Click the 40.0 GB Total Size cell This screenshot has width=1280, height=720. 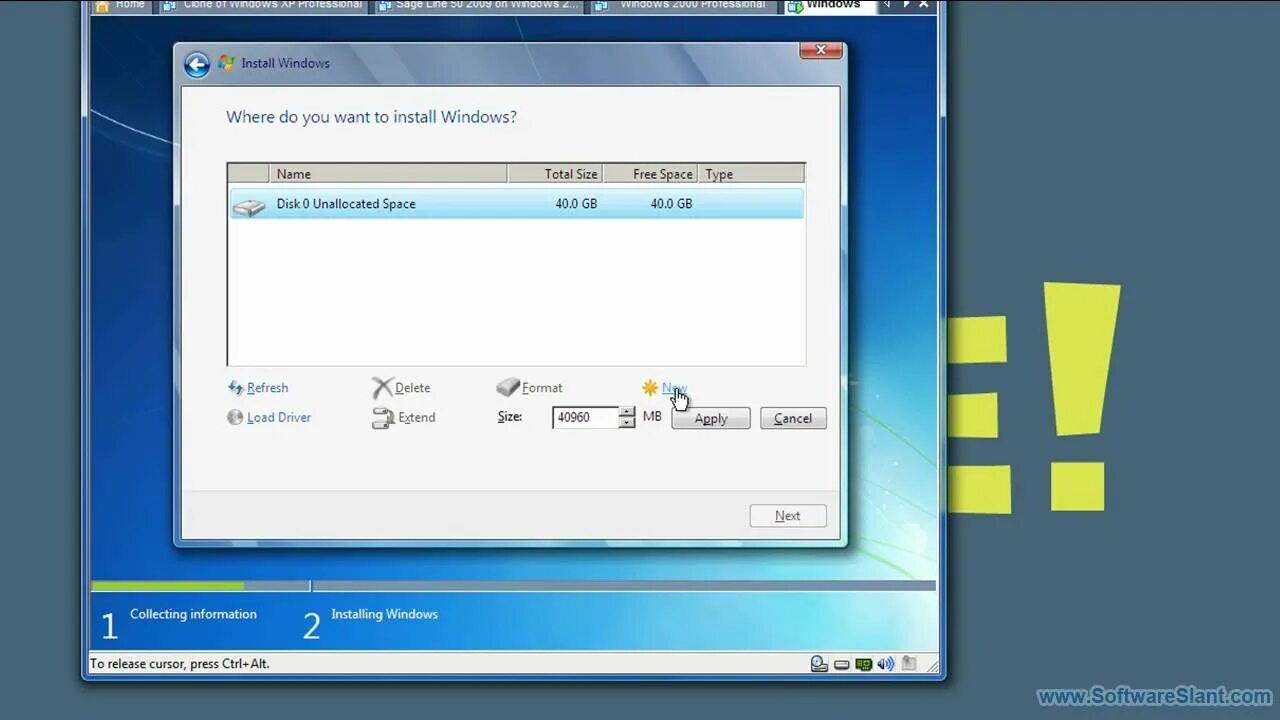pyautogui.click(x=576, y=204)
